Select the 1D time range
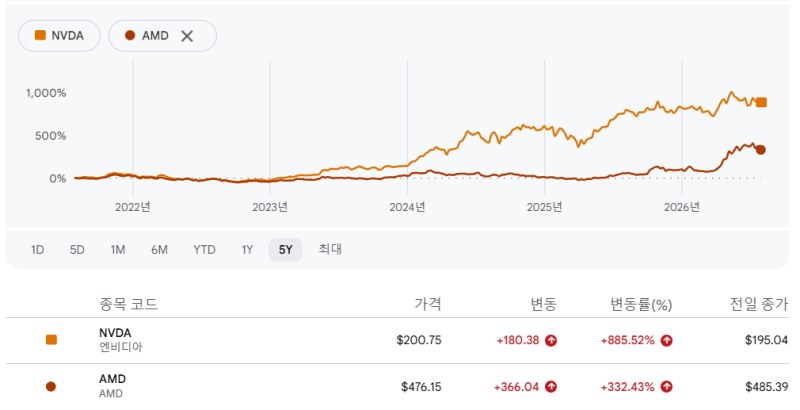The height and width of the screenshot is (410, 800). 37,250
